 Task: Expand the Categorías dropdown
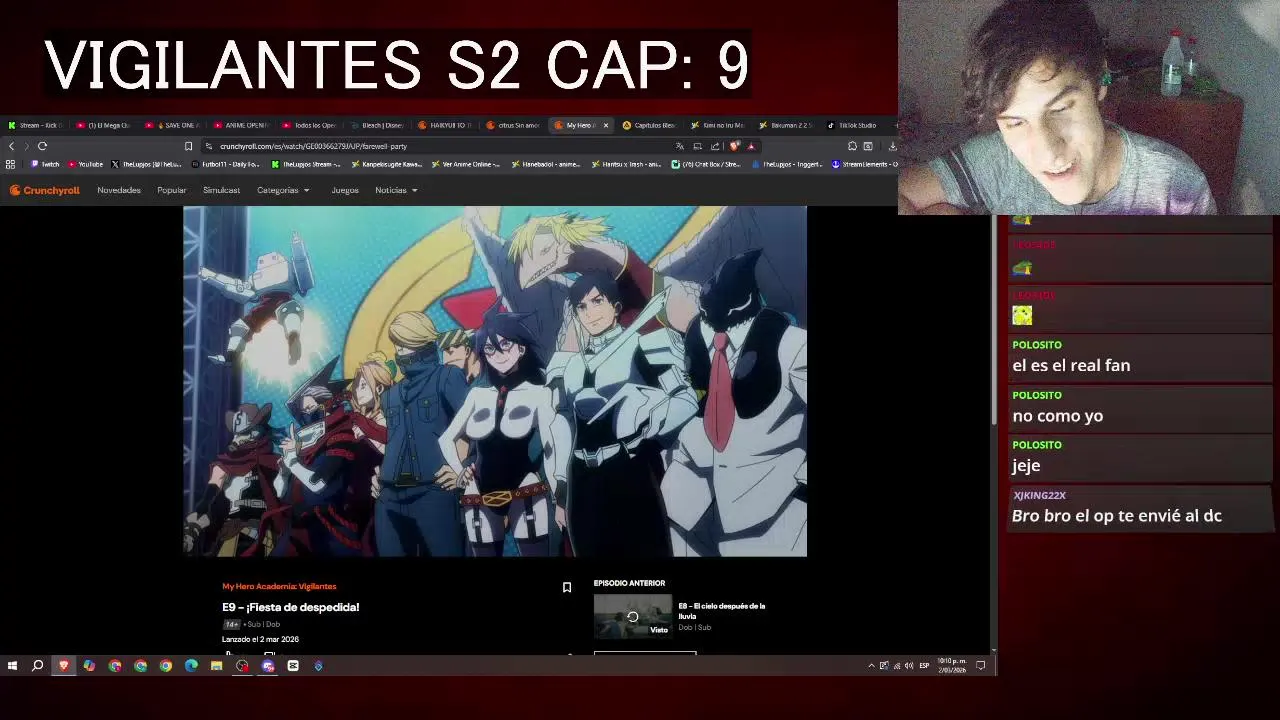pyautogui.click(x=283, y=190)
